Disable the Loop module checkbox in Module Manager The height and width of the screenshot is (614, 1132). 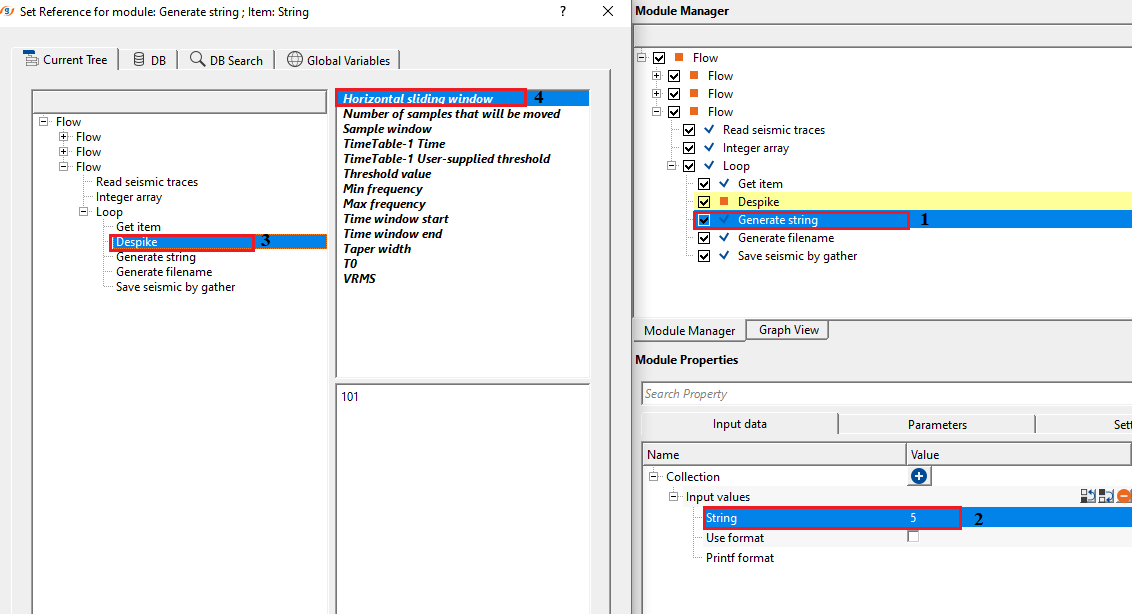[689, 166]
